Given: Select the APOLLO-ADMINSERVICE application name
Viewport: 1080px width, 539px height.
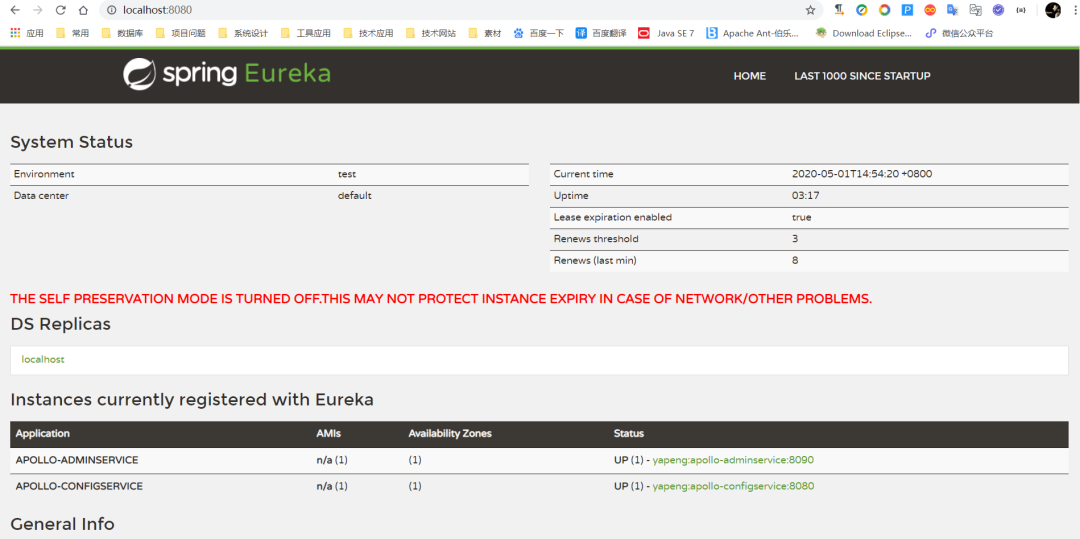Looking at the screenshot, I should [77, 460].
